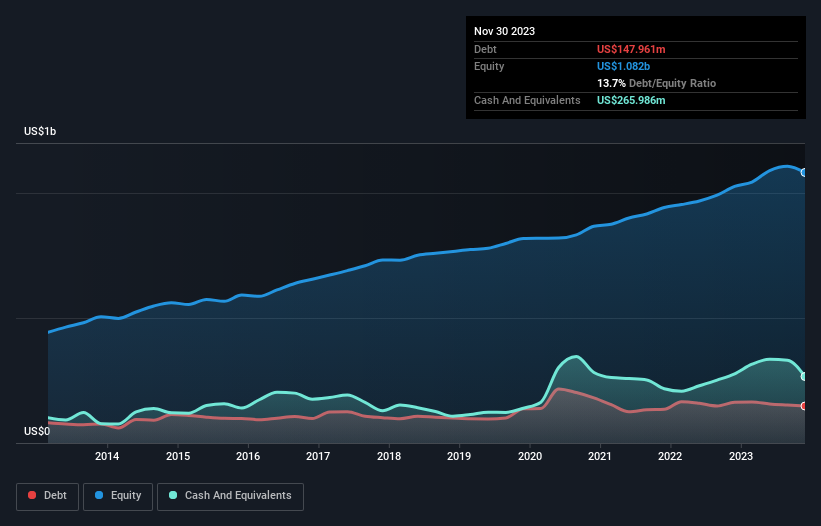Click the 2021 x-axis label

[x=600, y=456]
